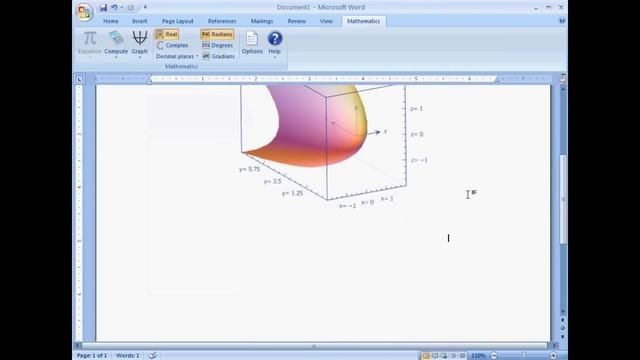Click the Zoom Out minus button
Viewport: 640px width, 360px height.
[494, 356]
